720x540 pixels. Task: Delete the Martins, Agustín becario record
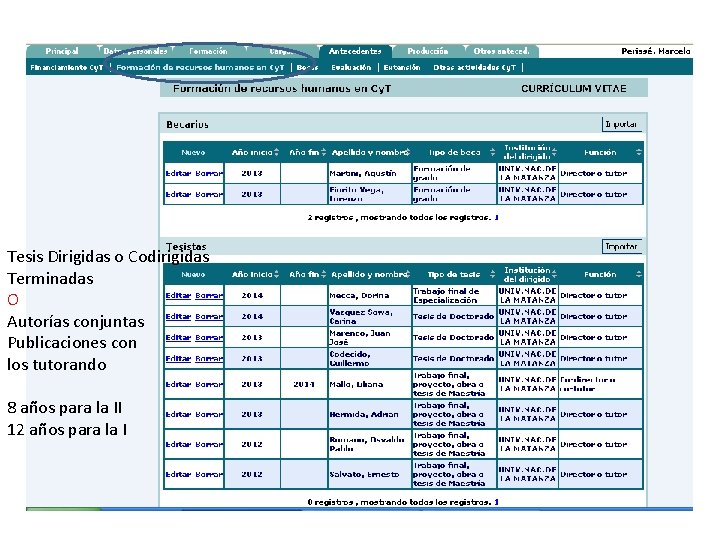tap(209, 174)
